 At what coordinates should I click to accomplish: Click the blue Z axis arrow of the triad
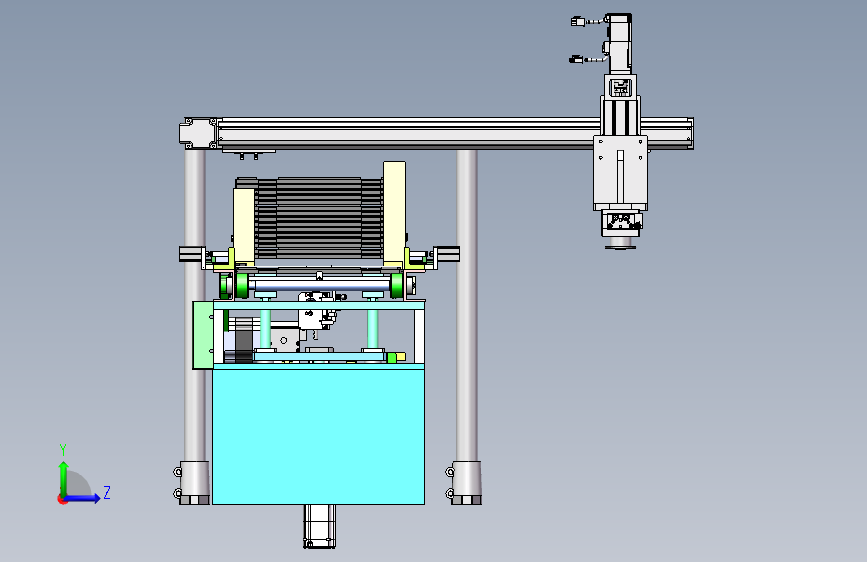point(83,498)
